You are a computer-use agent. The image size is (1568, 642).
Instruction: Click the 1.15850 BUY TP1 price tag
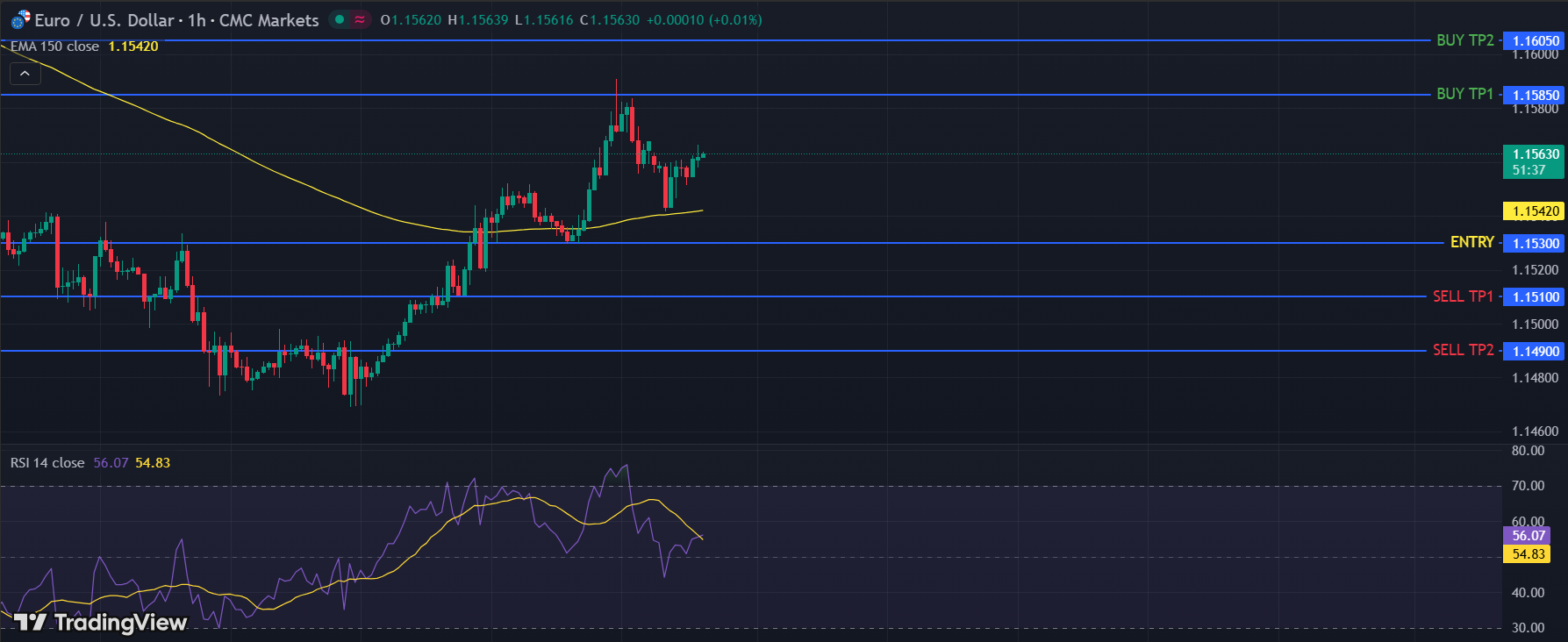click(1535, 95)
